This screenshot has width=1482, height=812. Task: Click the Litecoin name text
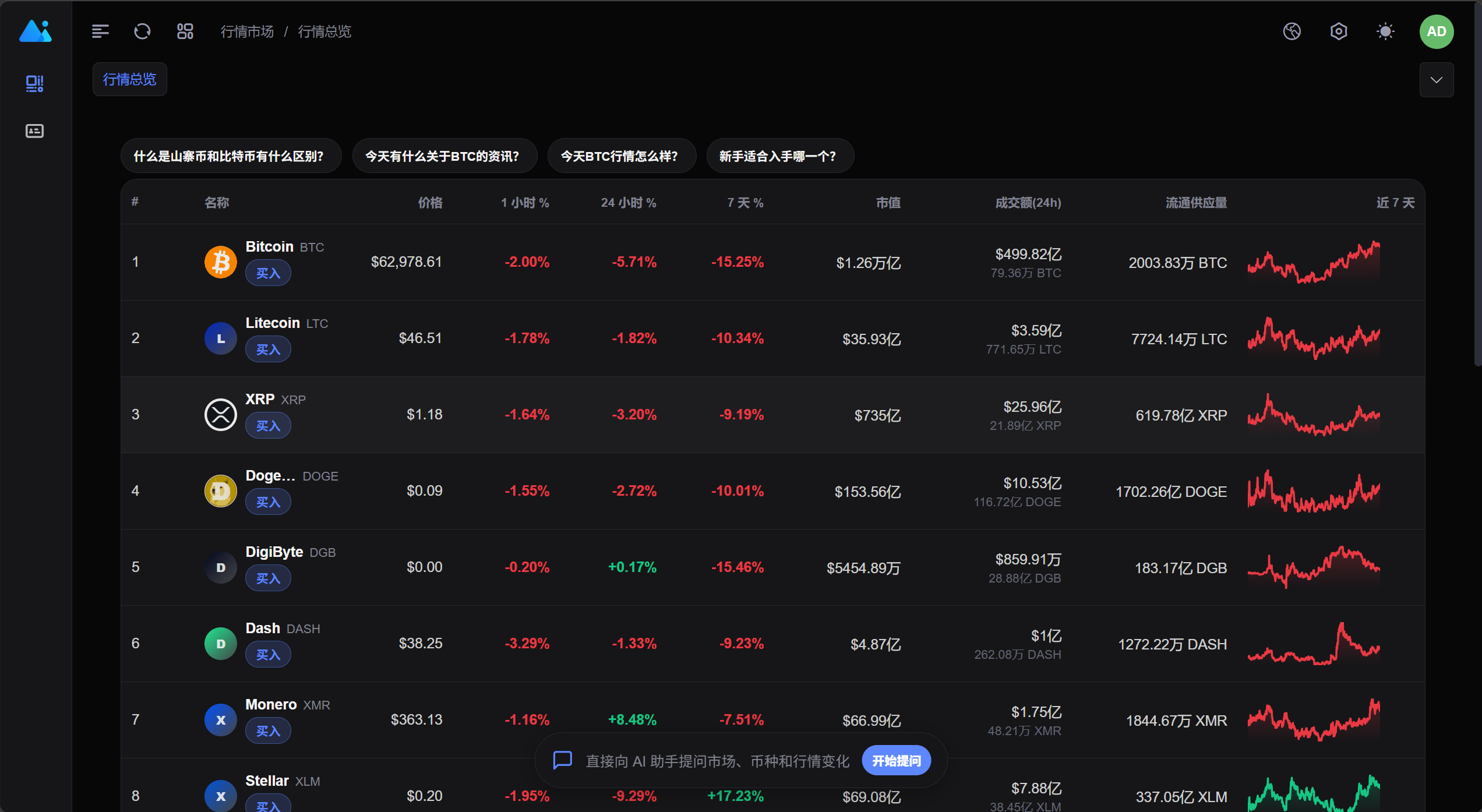[x=273, y=323]
